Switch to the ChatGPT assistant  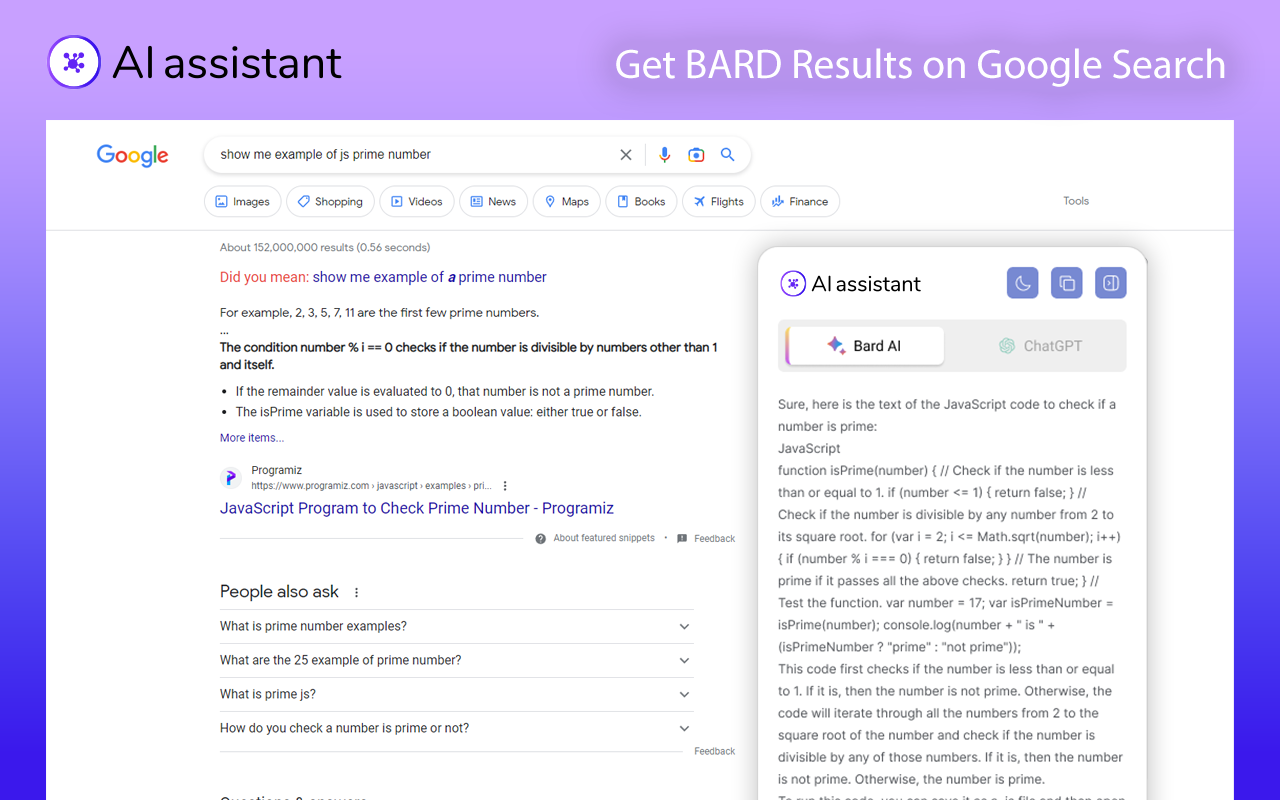pos(1040,345)
